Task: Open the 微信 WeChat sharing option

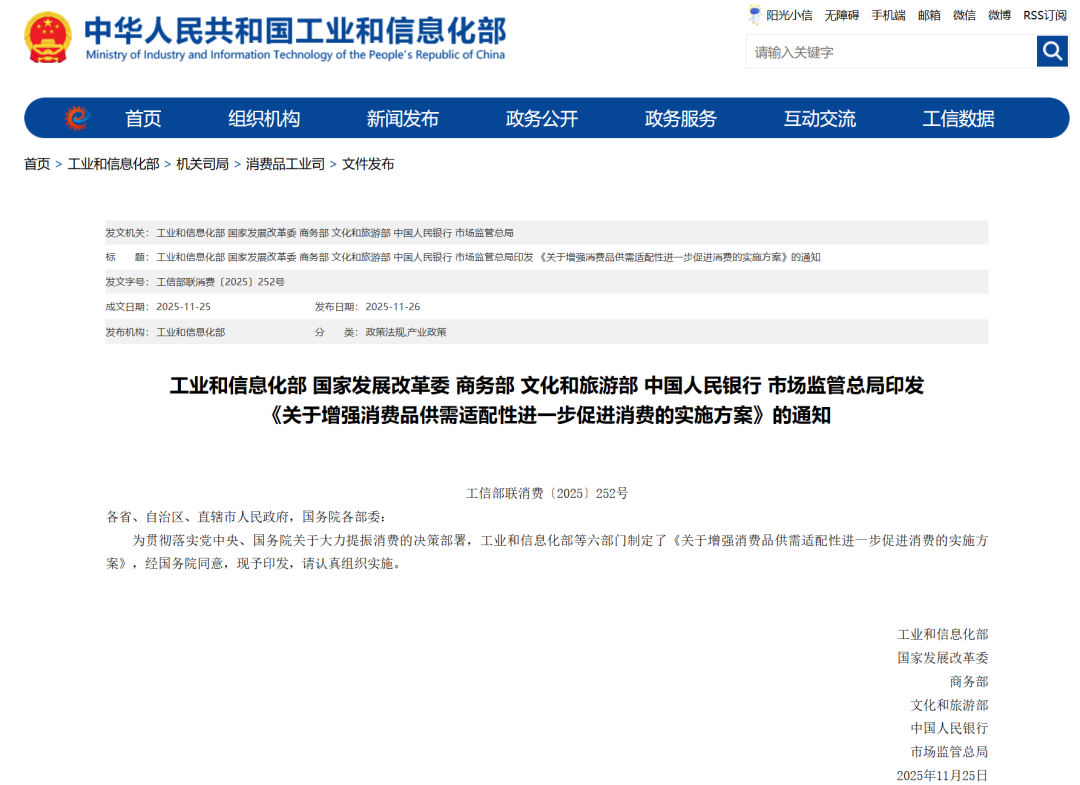Action: (962, 15)
